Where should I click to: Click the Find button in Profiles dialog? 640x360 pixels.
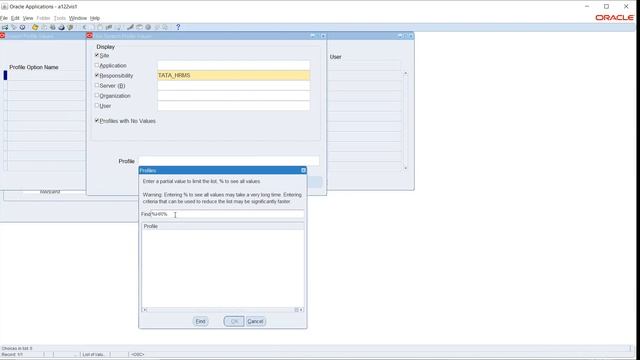tap(200, 321)
